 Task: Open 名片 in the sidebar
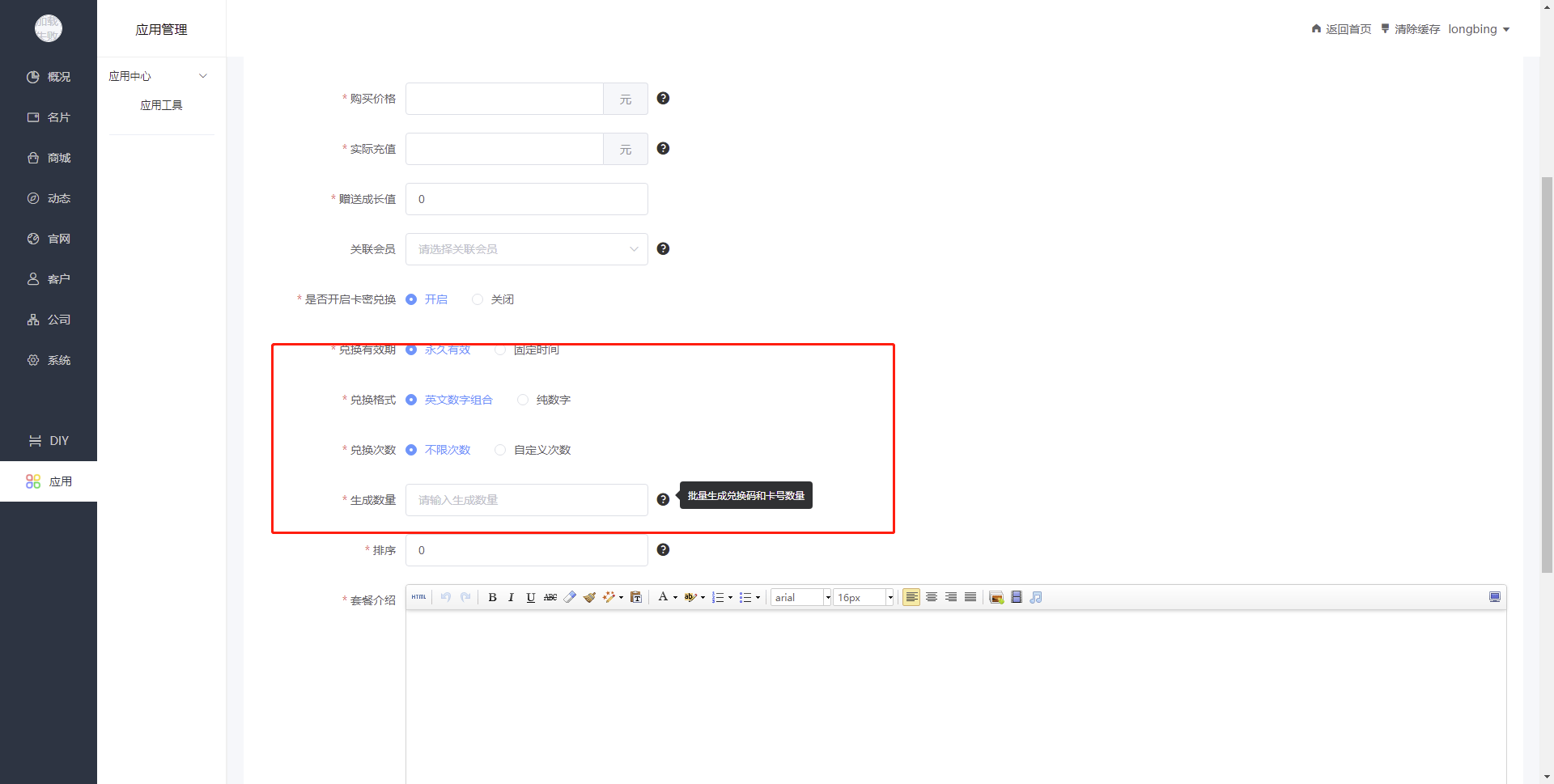point(49,117)
